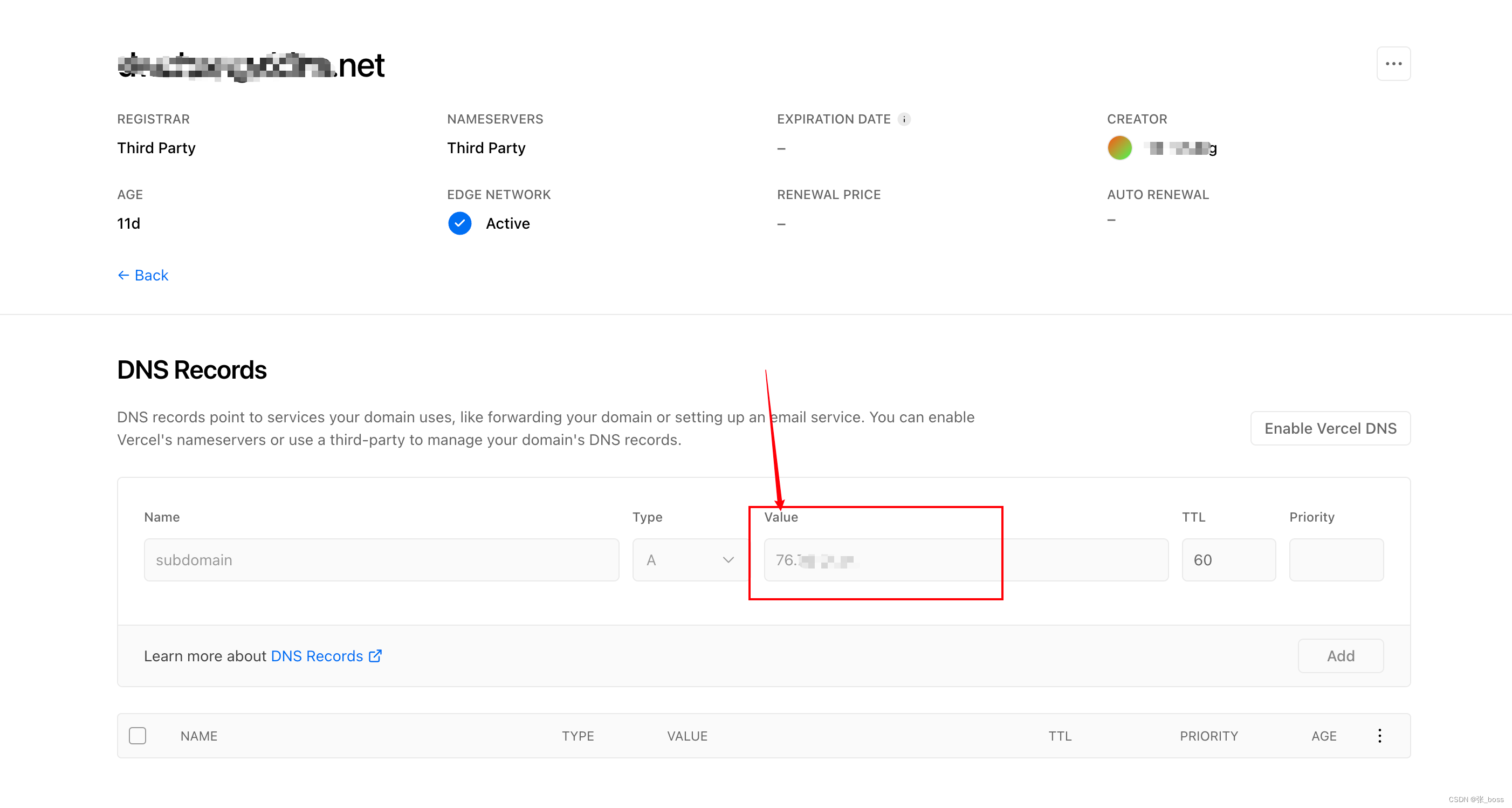
Task: Click the Expiration Date info icon
Action: [904, 119]
